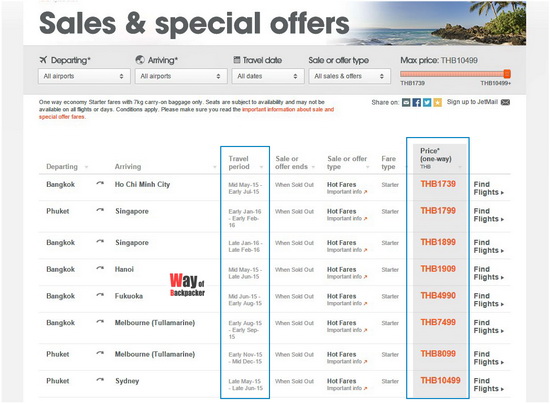Image resolution: width=550 pixels, height=404 pixels.
Task: Click the JetMail envelope icon
Action: [505, 102]
